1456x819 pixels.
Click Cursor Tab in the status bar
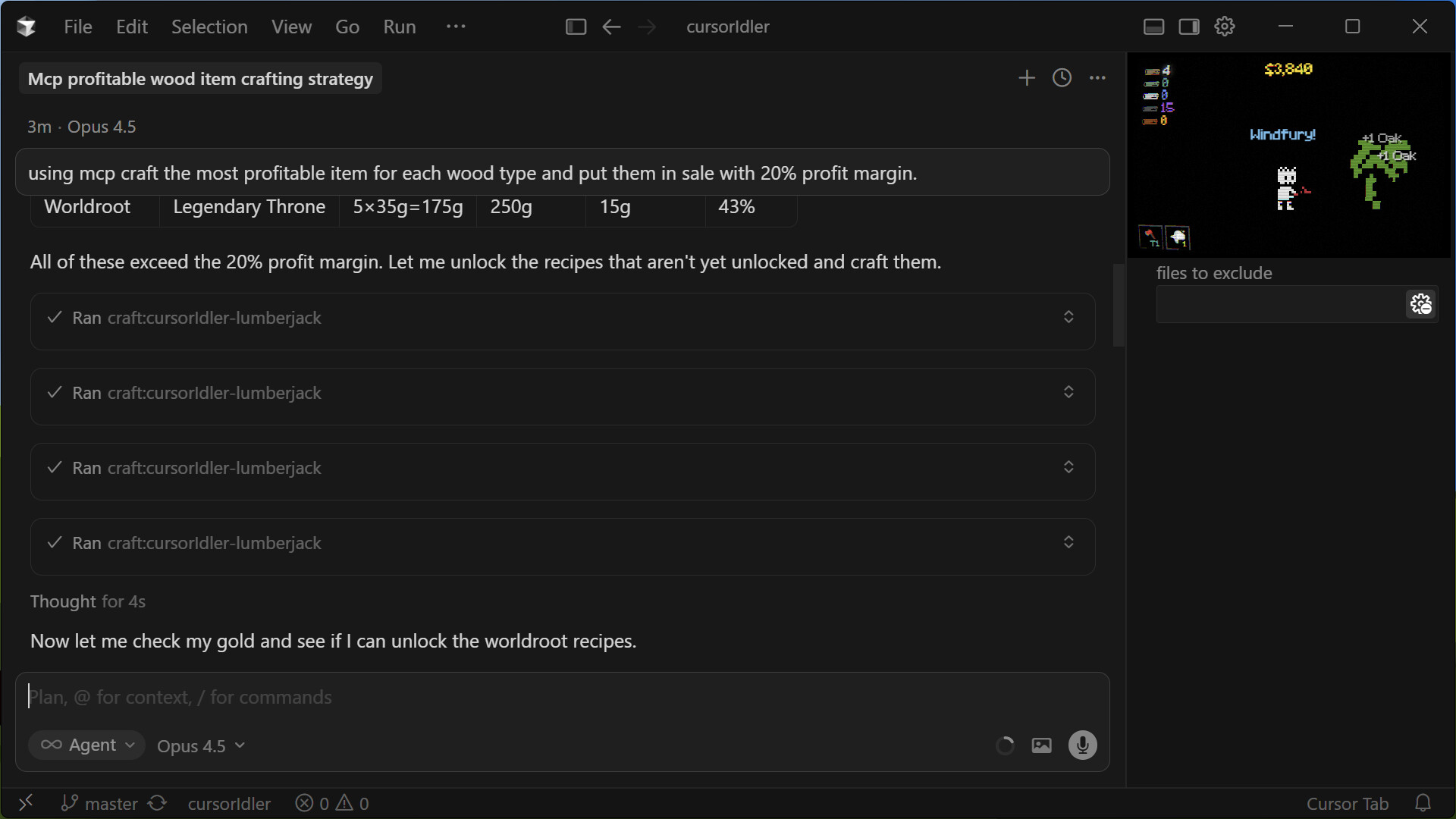coord(1348,803)
